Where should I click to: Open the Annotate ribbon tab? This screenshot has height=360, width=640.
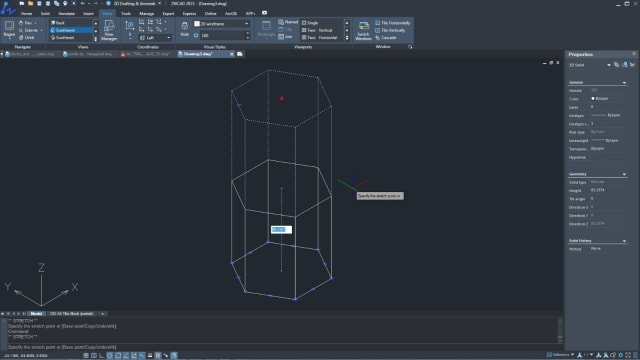point(67,13)
